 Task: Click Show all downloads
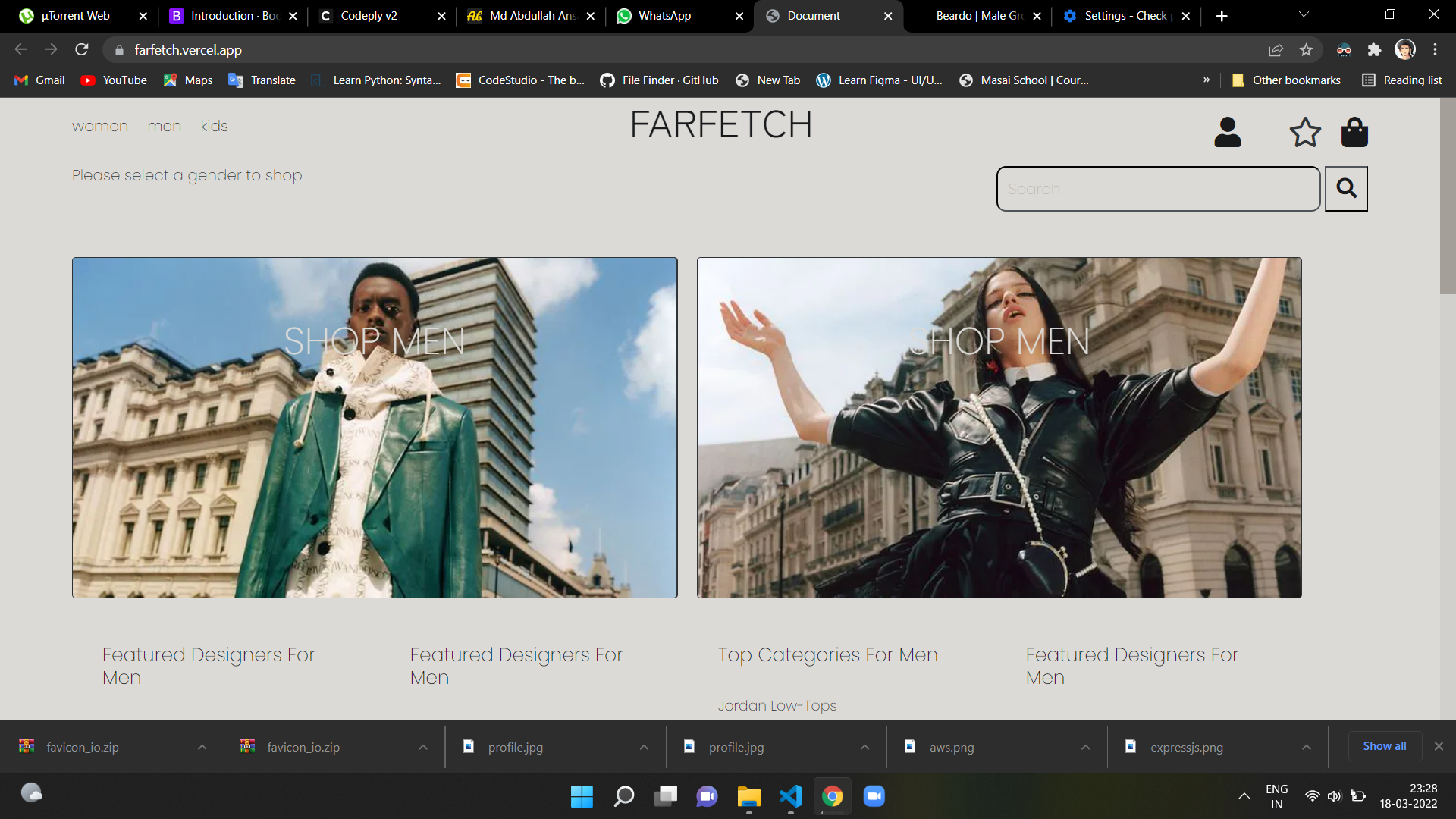coord(1384,746)
